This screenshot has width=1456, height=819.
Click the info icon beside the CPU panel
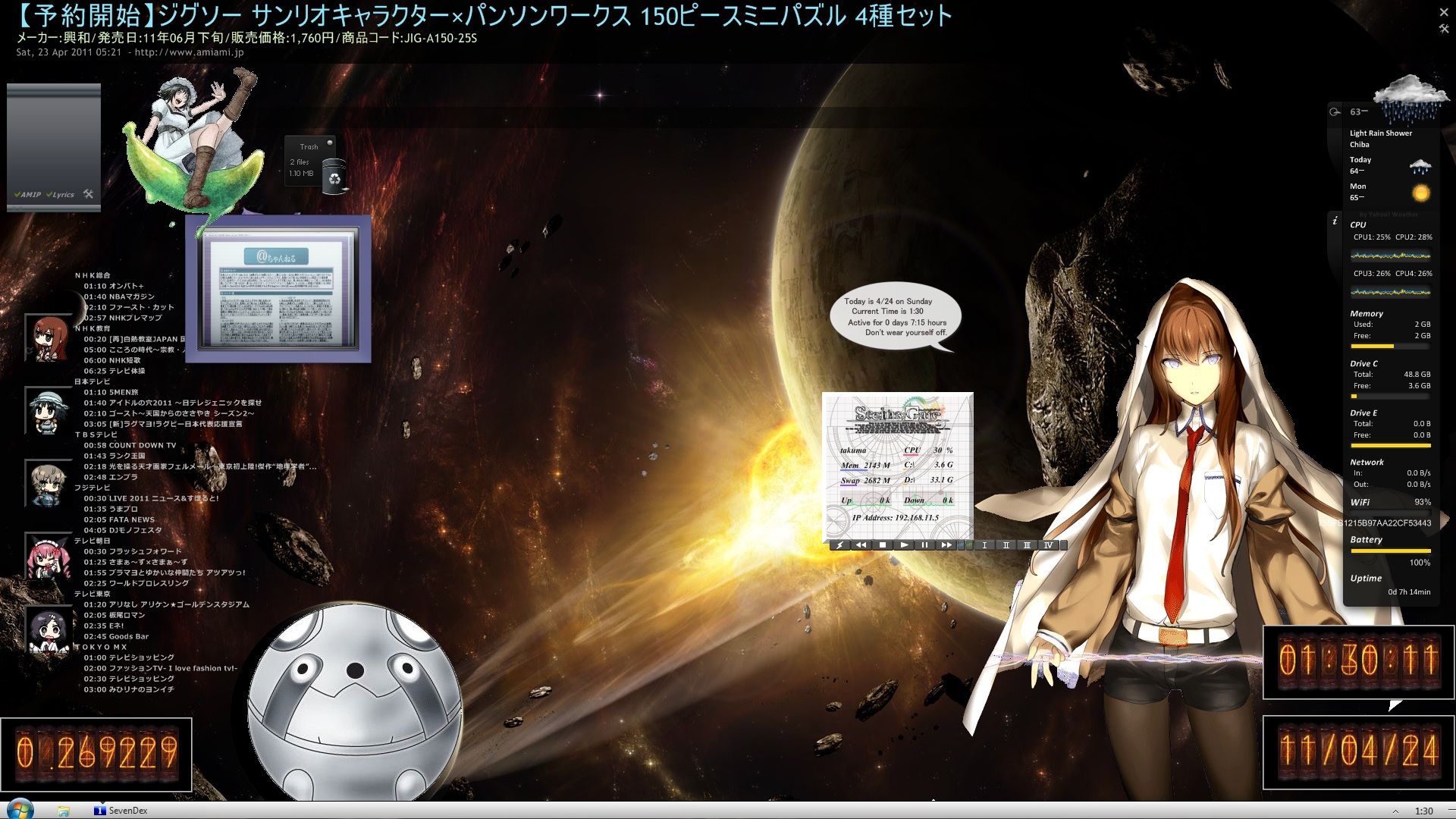1335,221
